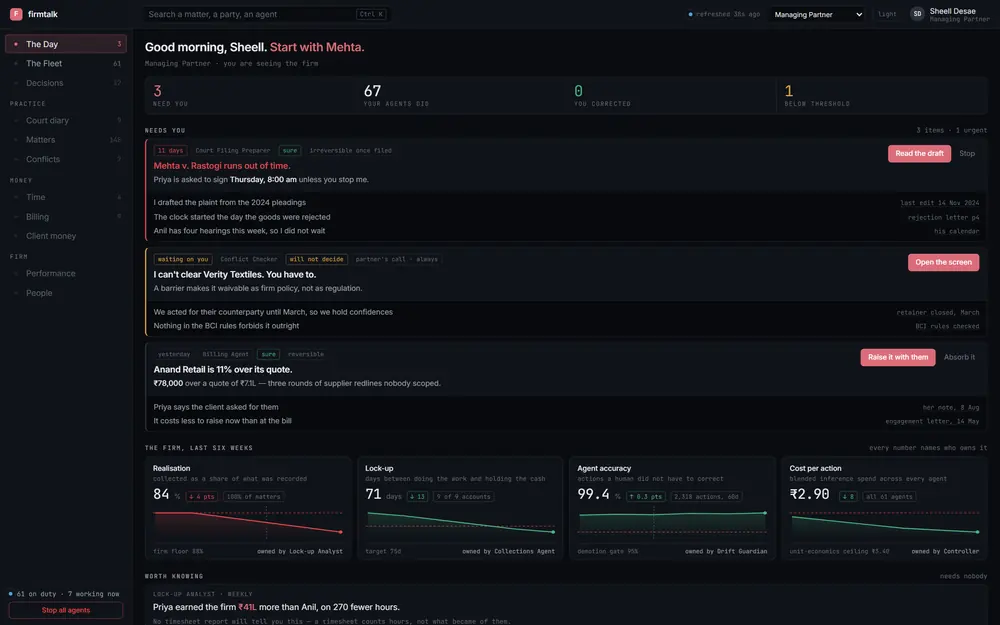The width and height of the screenshot is (1000, 625).
Task: Click the Court Filing Preparer label
Action: tap(232, 151)
